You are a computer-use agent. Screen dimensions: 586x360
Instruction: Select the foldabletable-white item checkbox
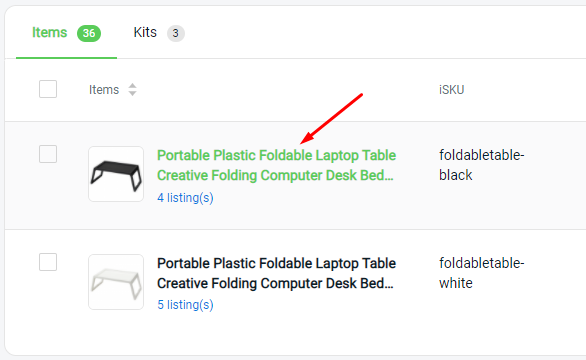pos(48,262)
